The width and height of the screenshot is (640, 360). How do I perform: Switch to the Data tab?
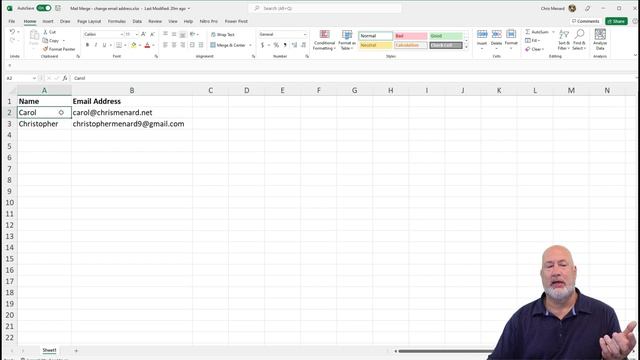(x=137, y=21)
